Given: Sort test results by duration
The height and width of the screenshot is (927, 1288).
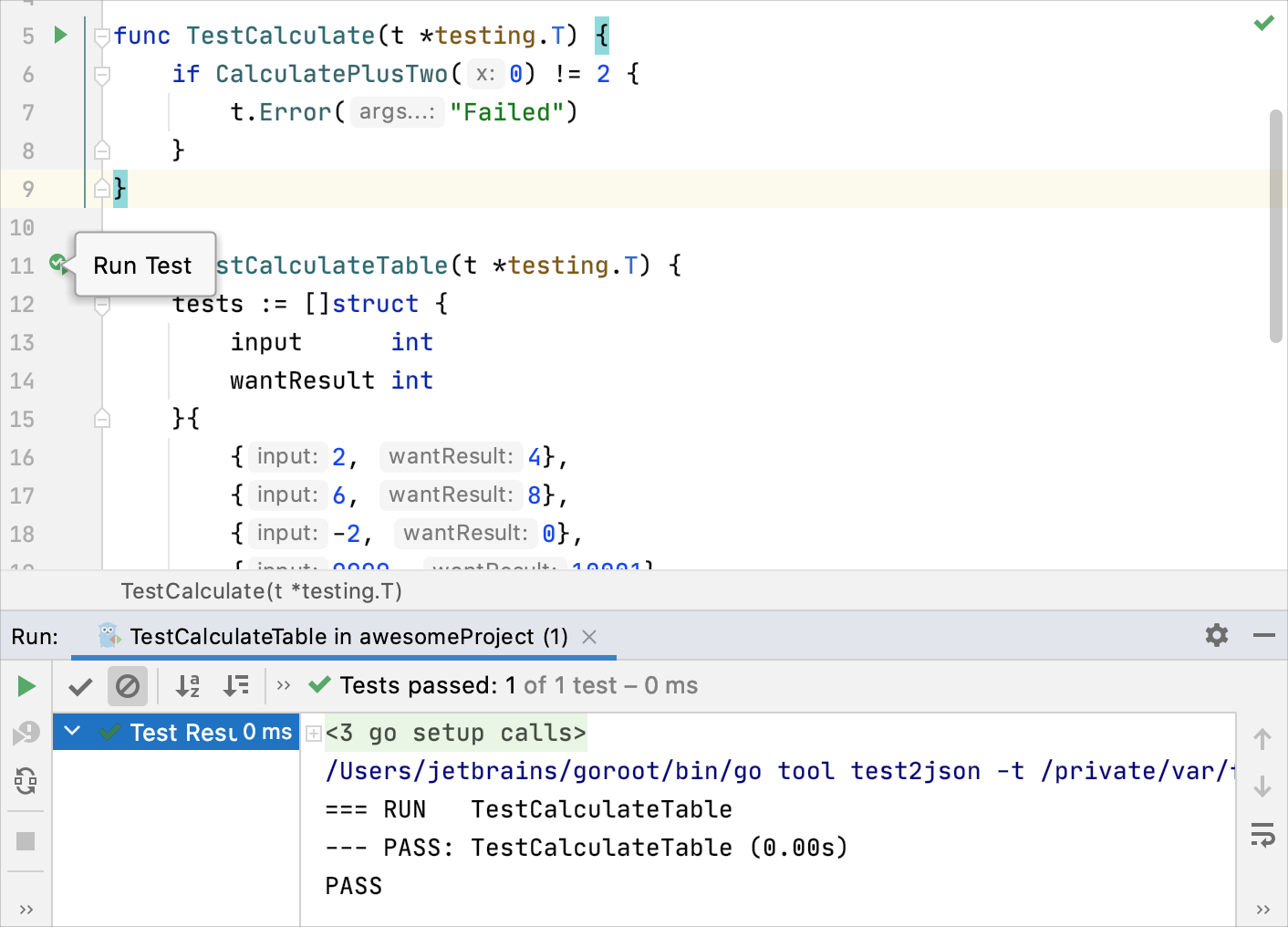Looking at the screenshot, I should (236, 685).
